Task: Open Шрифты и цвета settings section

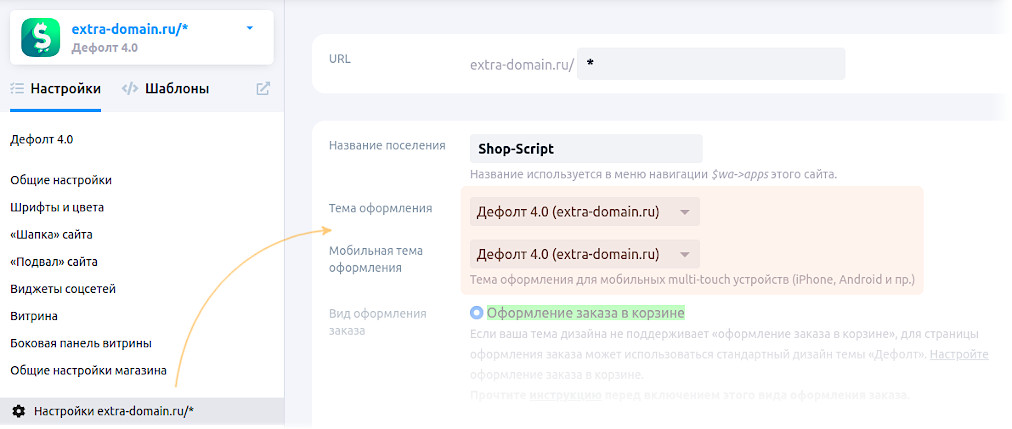Action: 57,207
